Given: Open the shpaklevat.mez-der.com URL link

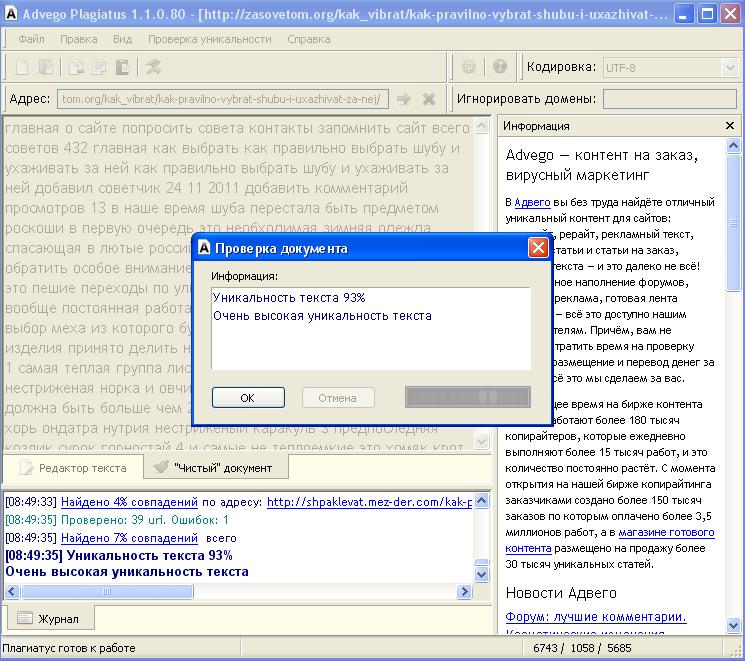Looking at the screenshot, I should 369,502.
